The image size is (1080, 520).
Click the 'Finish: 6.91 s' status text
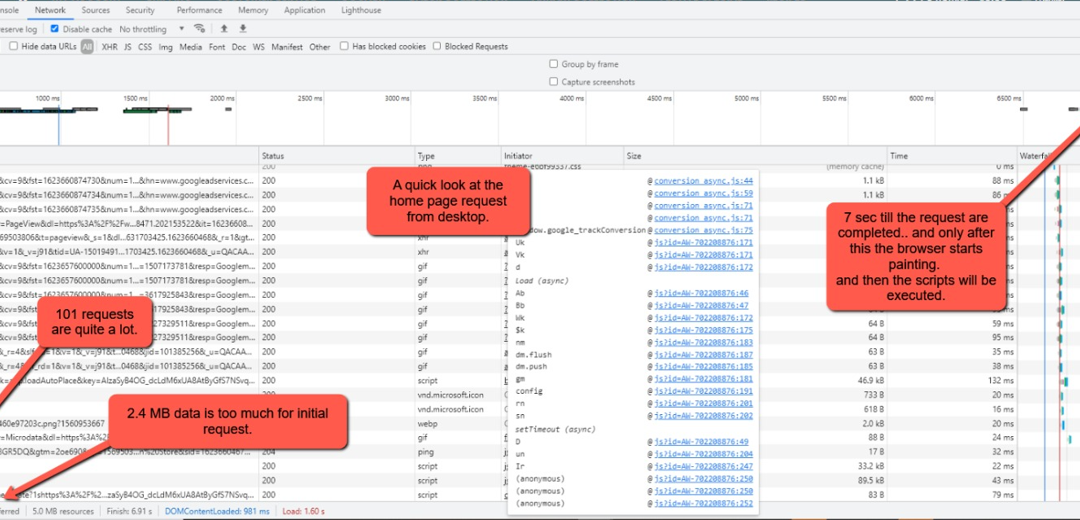point(130,512)
